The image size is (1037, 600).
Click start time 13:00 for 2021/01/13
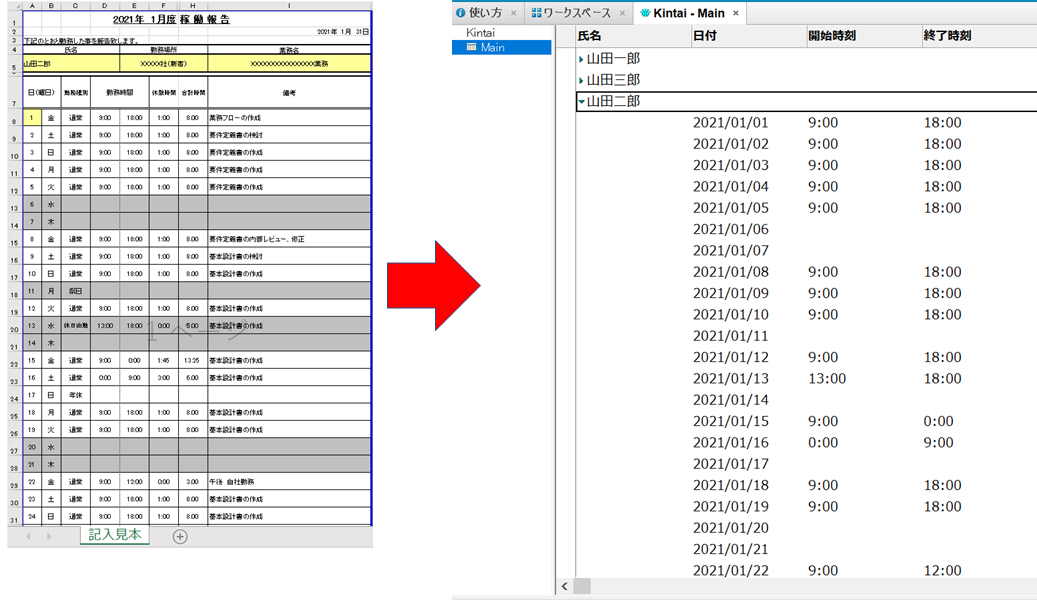(x=827, y=378)
